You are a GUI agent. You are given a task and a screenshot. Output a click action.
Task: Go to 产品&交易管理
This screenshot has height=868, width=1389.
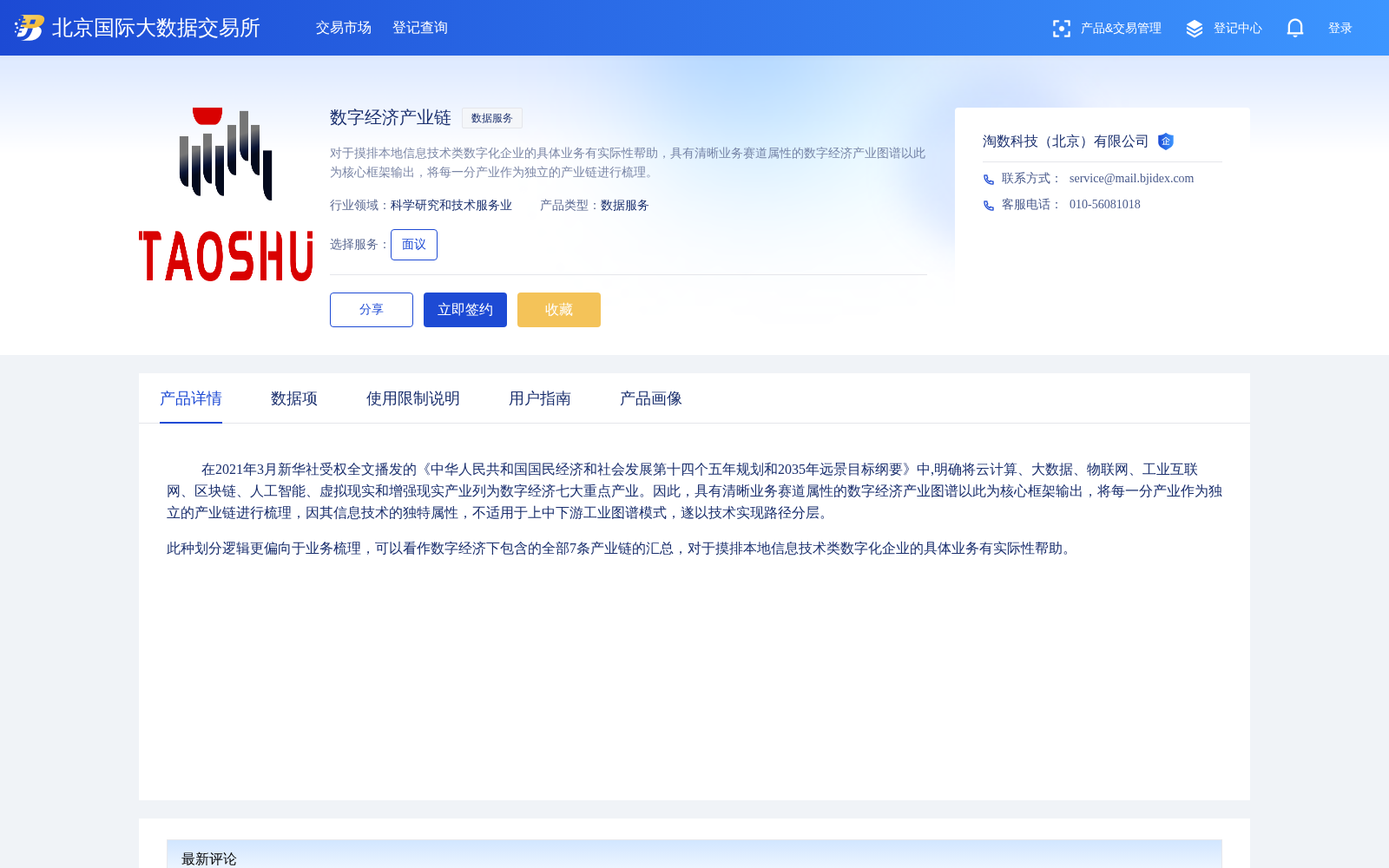click(x=1121, y=29)
